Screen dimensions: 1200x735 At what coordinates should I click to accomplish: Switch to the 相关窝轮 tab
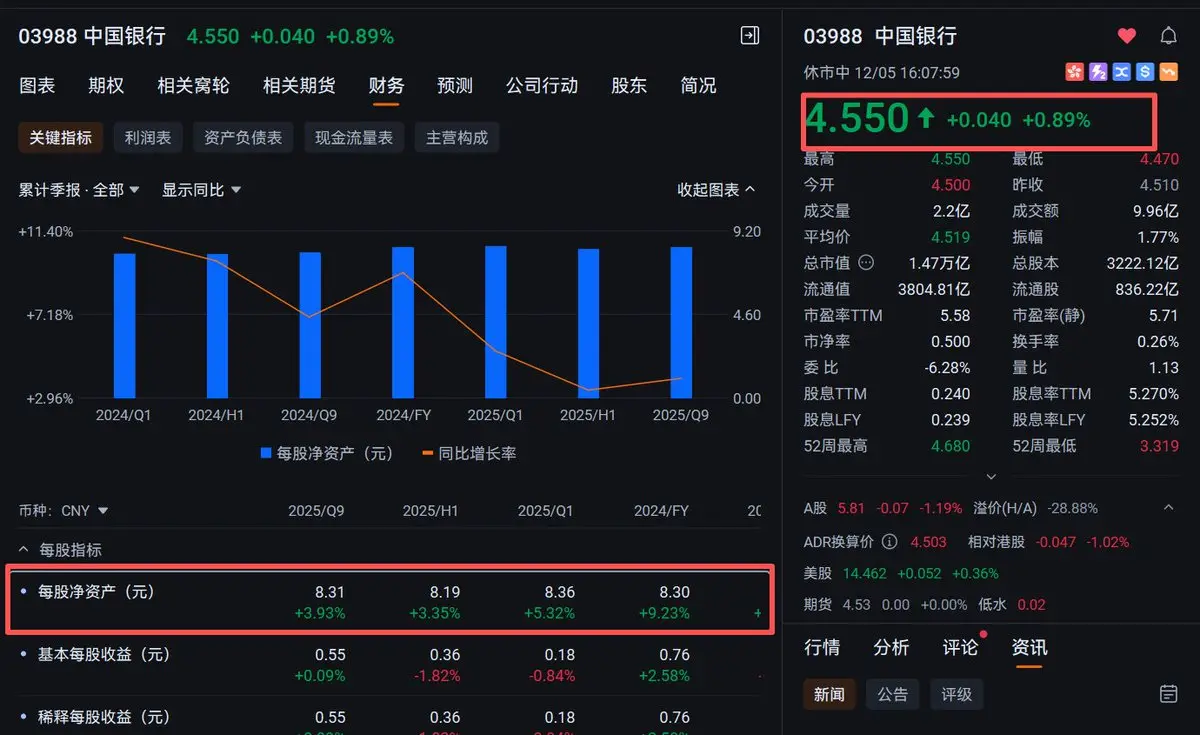coord(193,86)
